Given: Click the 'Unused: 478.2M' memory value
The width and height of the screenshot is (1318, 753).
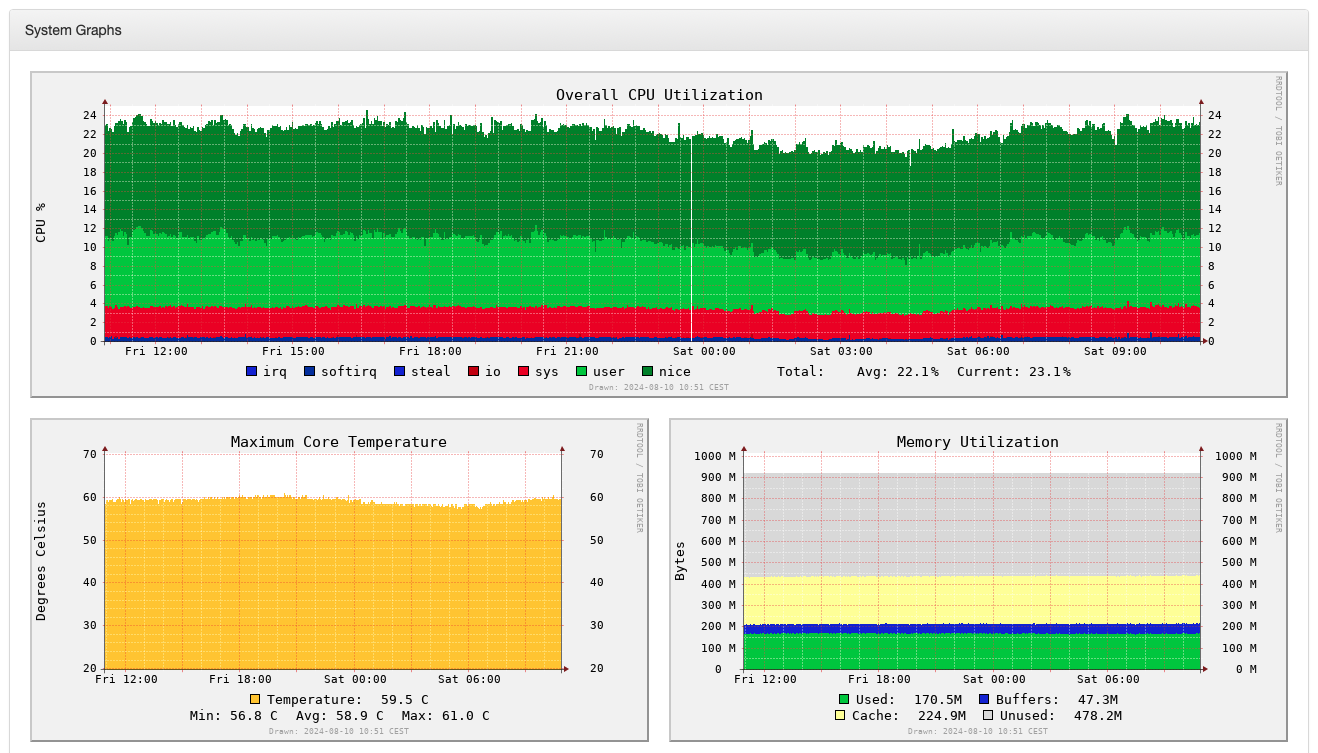Looking at the screenshot, I should tap(1061, 715).
